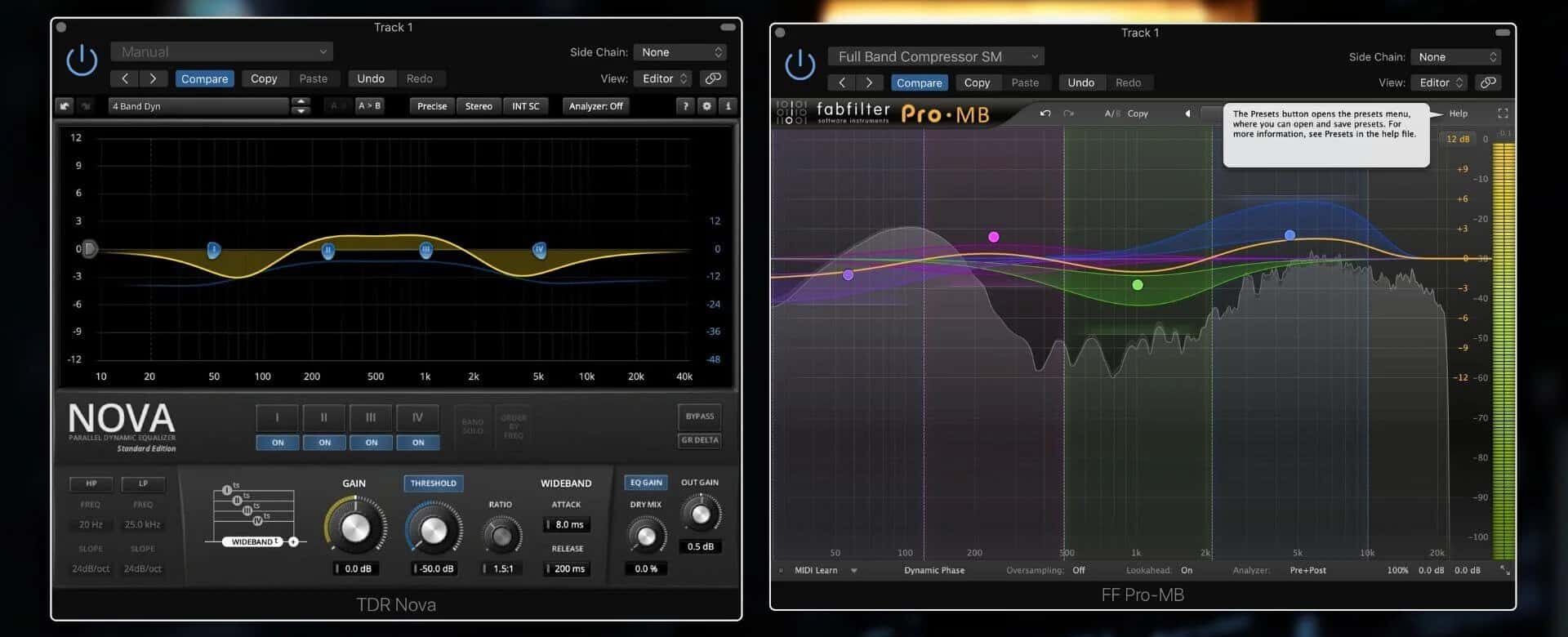Toggle Pro-MB full screen icon
Image resolution: width=1568 pixels, height=637 pixels.
[x=1503, y=114]
